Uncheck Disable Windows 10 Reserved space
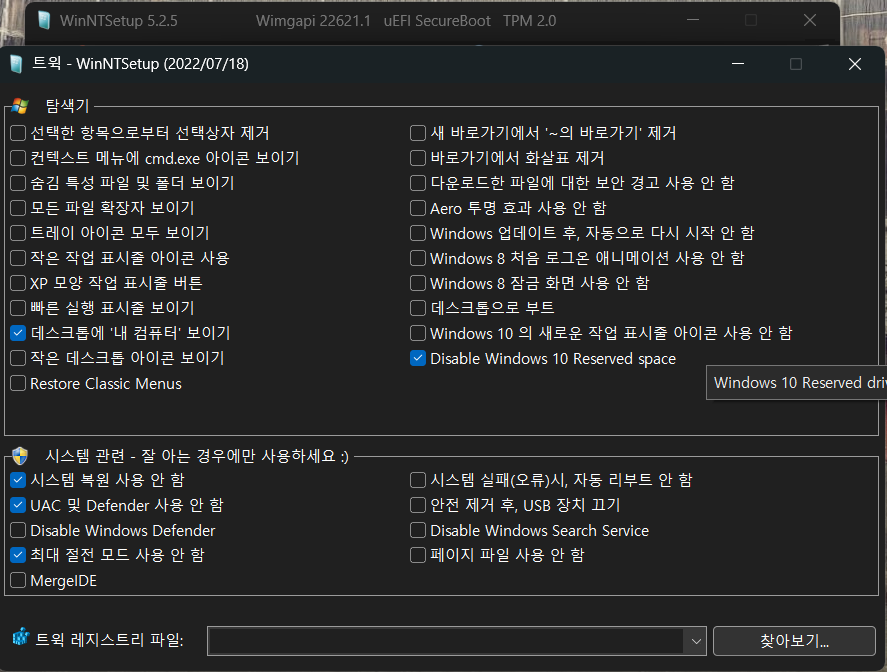The height and width of the screenshot is (672, 887). [417, 358]
